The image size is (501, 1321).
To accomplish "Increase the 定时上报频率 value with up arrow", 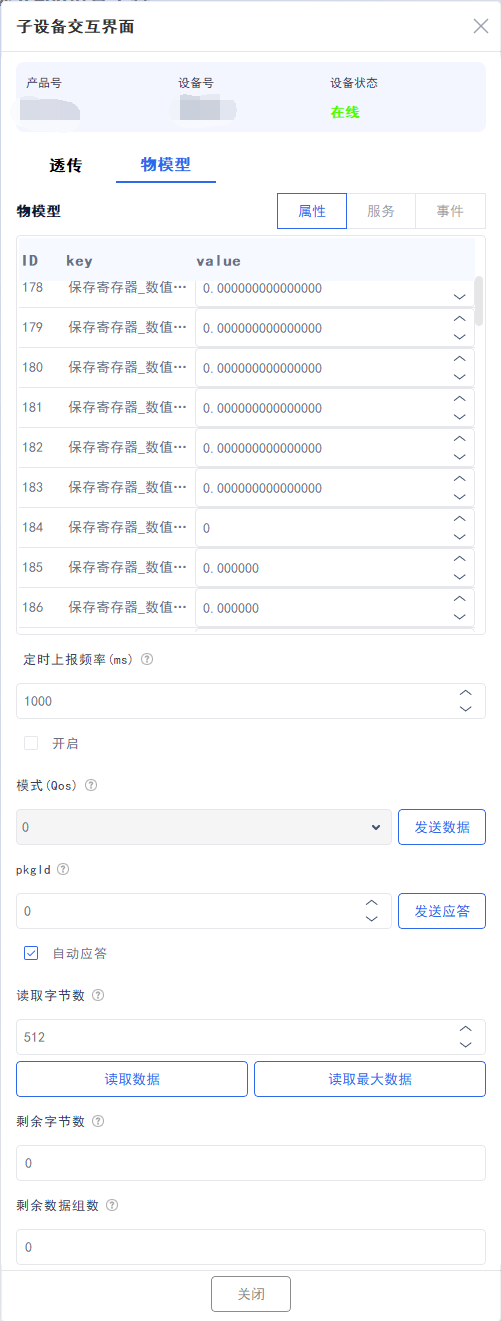I will [465, 692].
